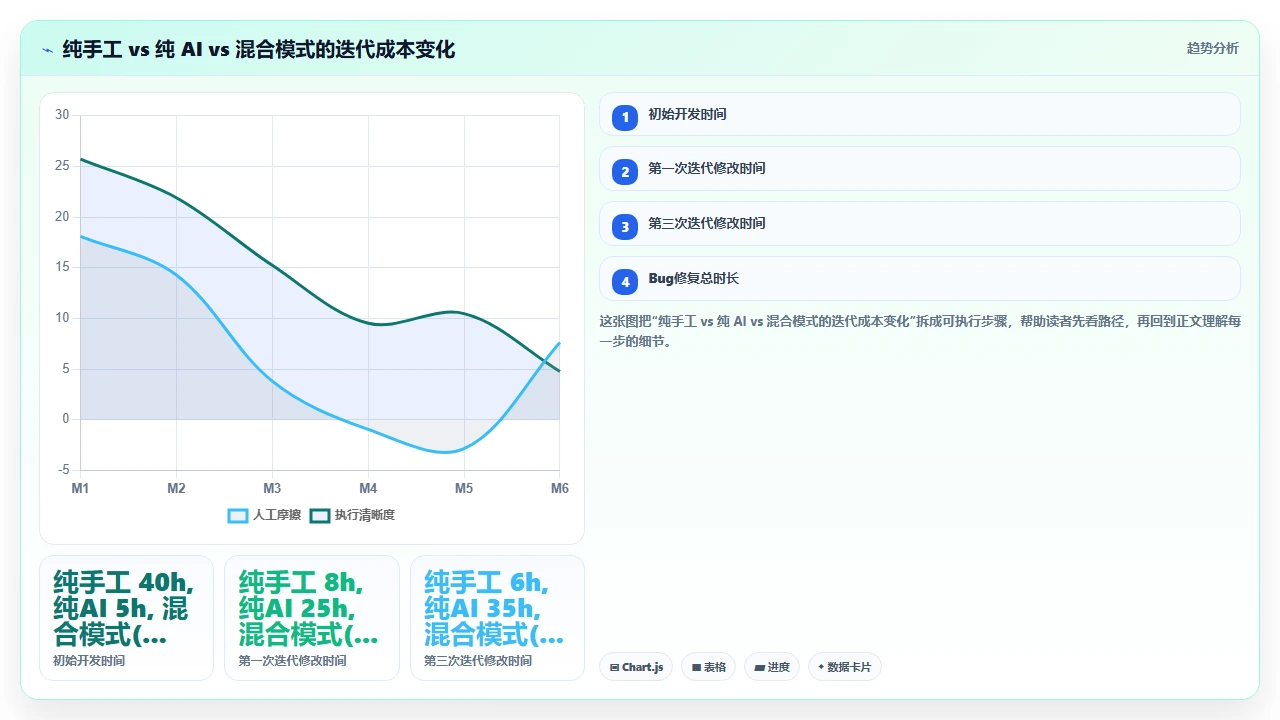Click the number 4 badge
1280x720 pixels.
click(x=625, y=282)
